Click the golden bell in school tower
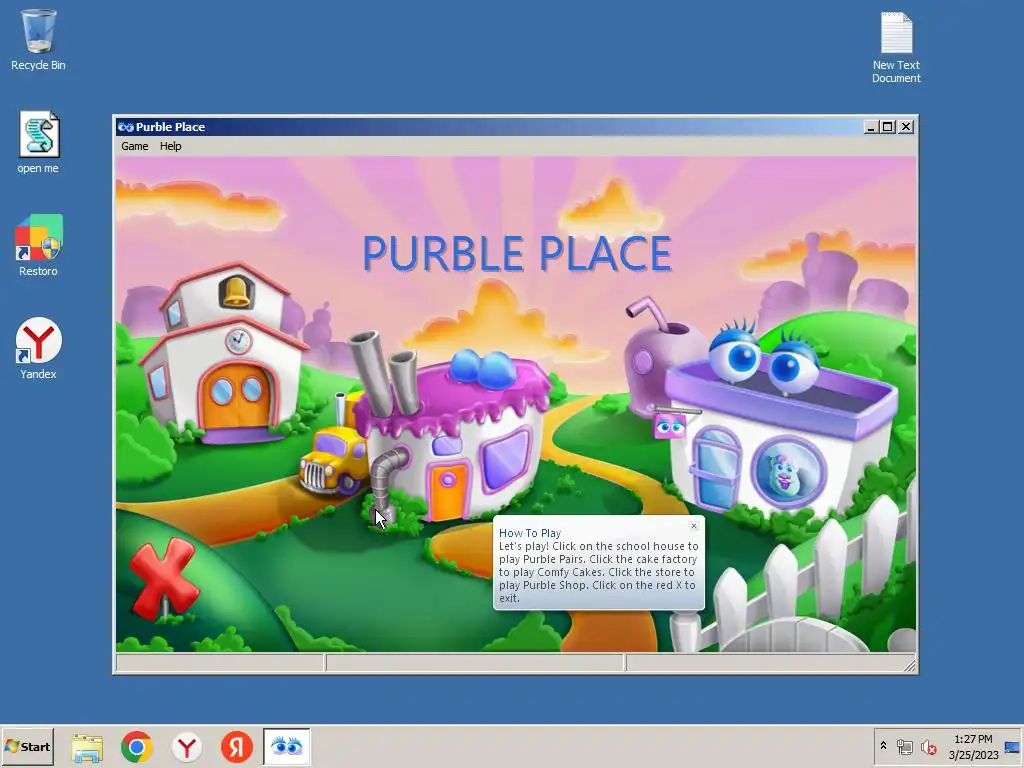The width and height of the screenshot is (1024, 768). [x=236, y=291]
